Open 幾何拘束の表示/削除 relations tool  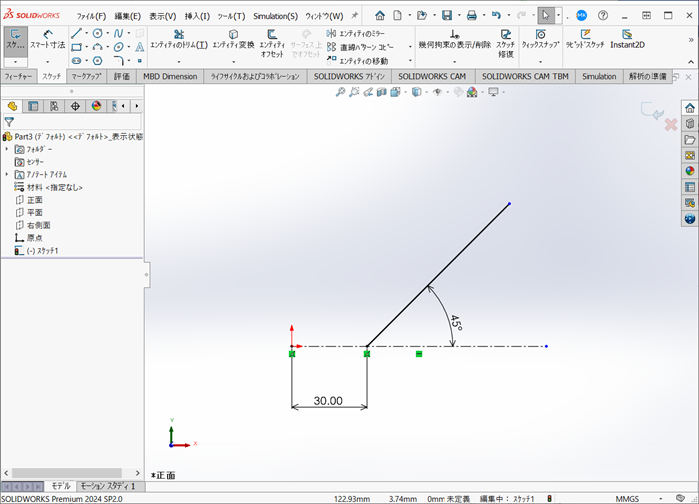pyautogui.click(x=454, y=40)
